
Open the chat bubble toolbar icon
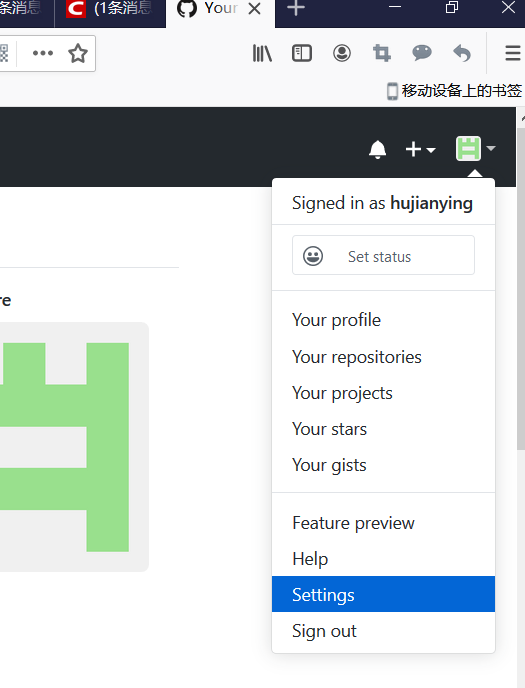tap(422, 53)
